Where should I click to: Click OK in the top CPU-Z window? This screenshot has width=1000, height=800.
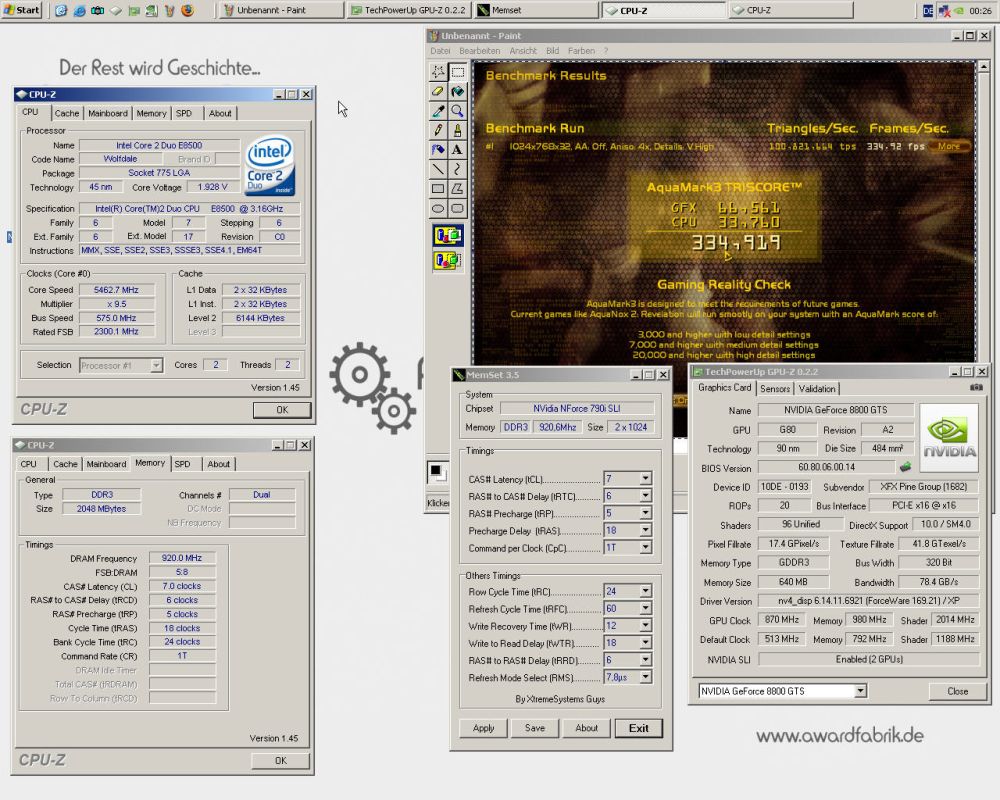point(282,410)
